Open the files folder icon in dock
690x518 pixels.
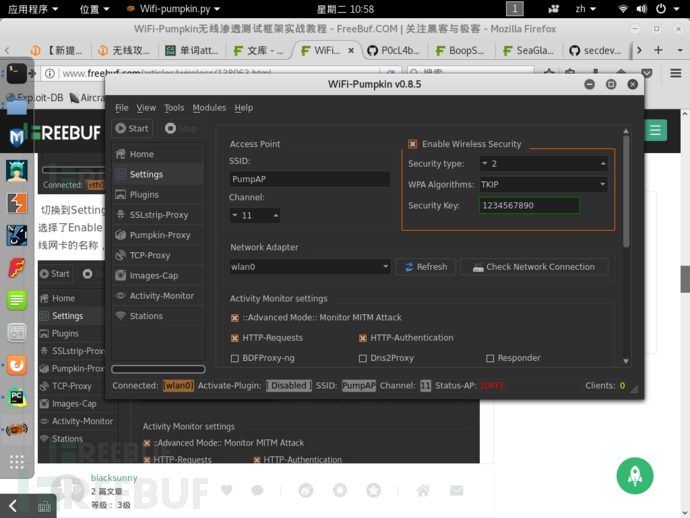tap(17, 106)
